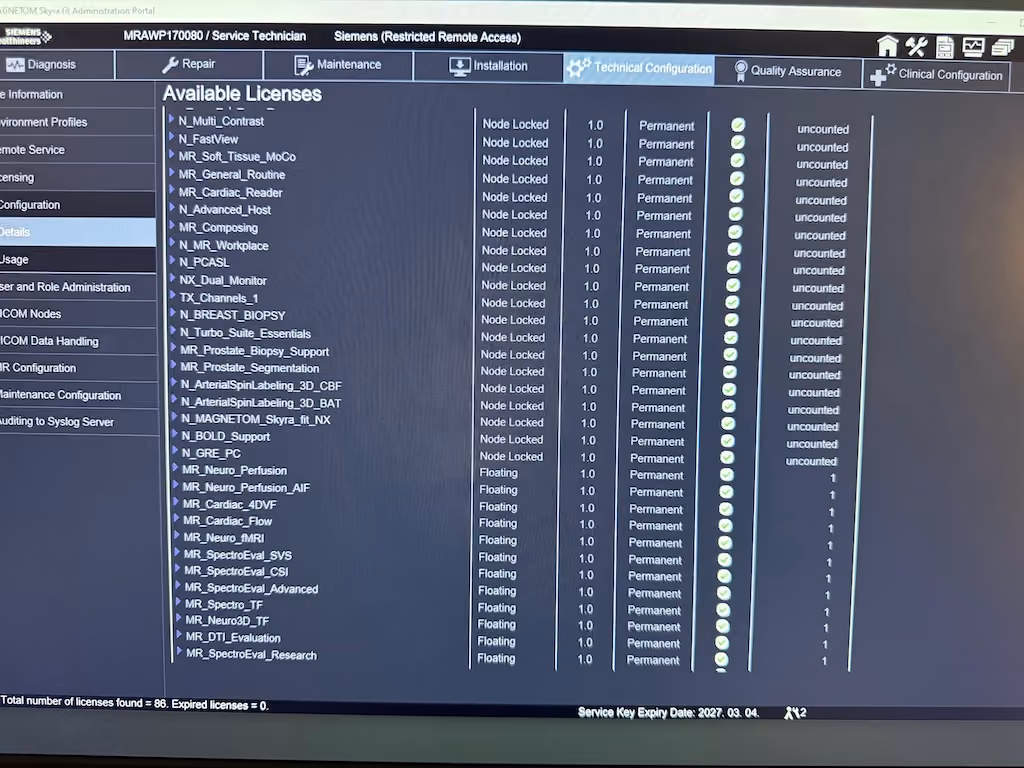1024x768 pixels.
Task: Click the status checkmark for N_GRE_PC
Action: pyautogui.click(x=727, y=457)
